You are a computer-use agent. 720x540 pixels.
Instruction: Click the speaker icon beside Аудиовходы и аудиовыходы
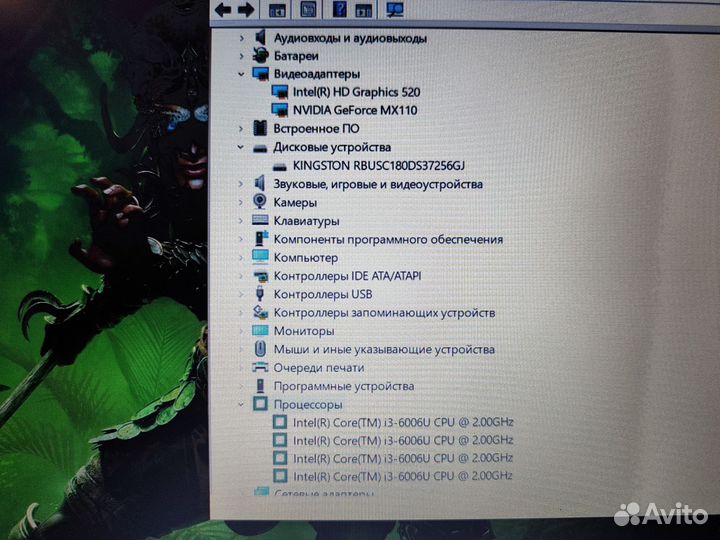coord(260,37)
